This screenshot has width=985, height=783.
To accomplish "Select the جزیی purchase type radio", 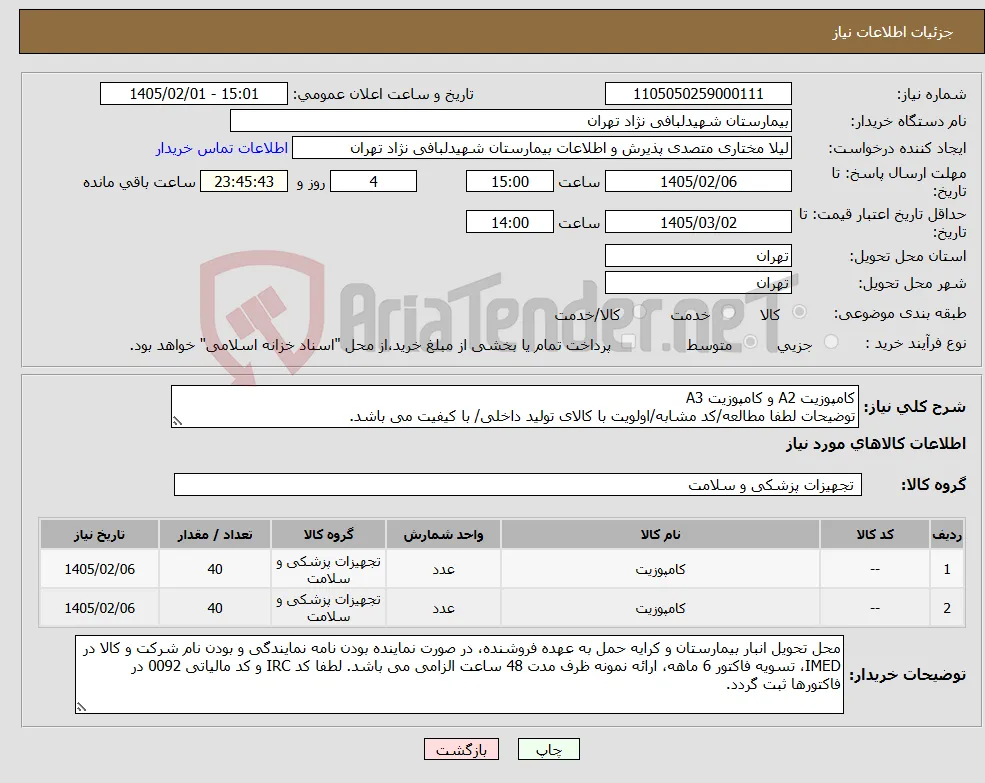I will [x=831, y=342].
